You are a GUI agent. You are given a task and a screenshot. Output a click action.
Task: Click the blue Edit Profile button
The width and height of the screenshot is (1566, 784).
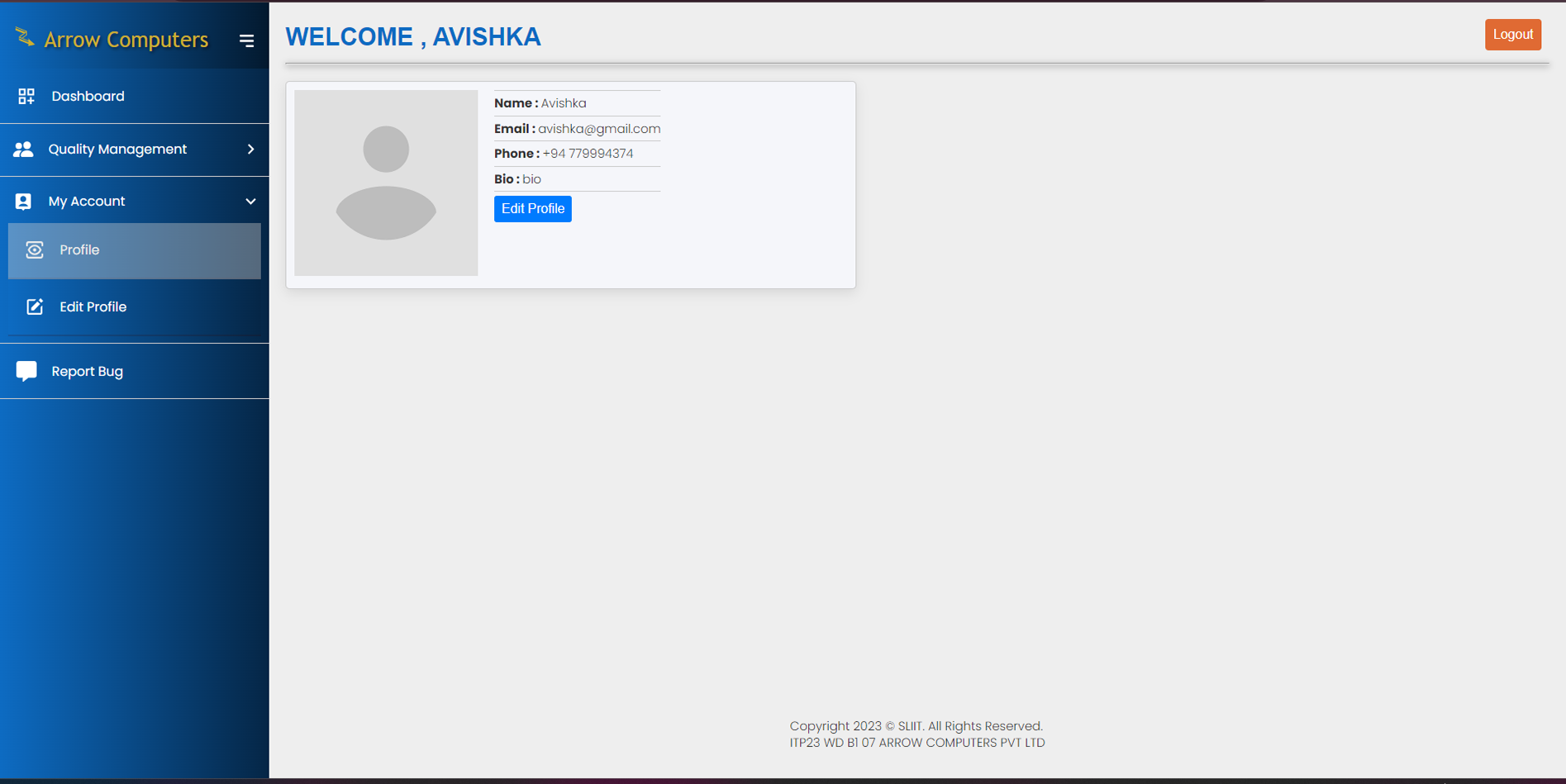point(532,208)
